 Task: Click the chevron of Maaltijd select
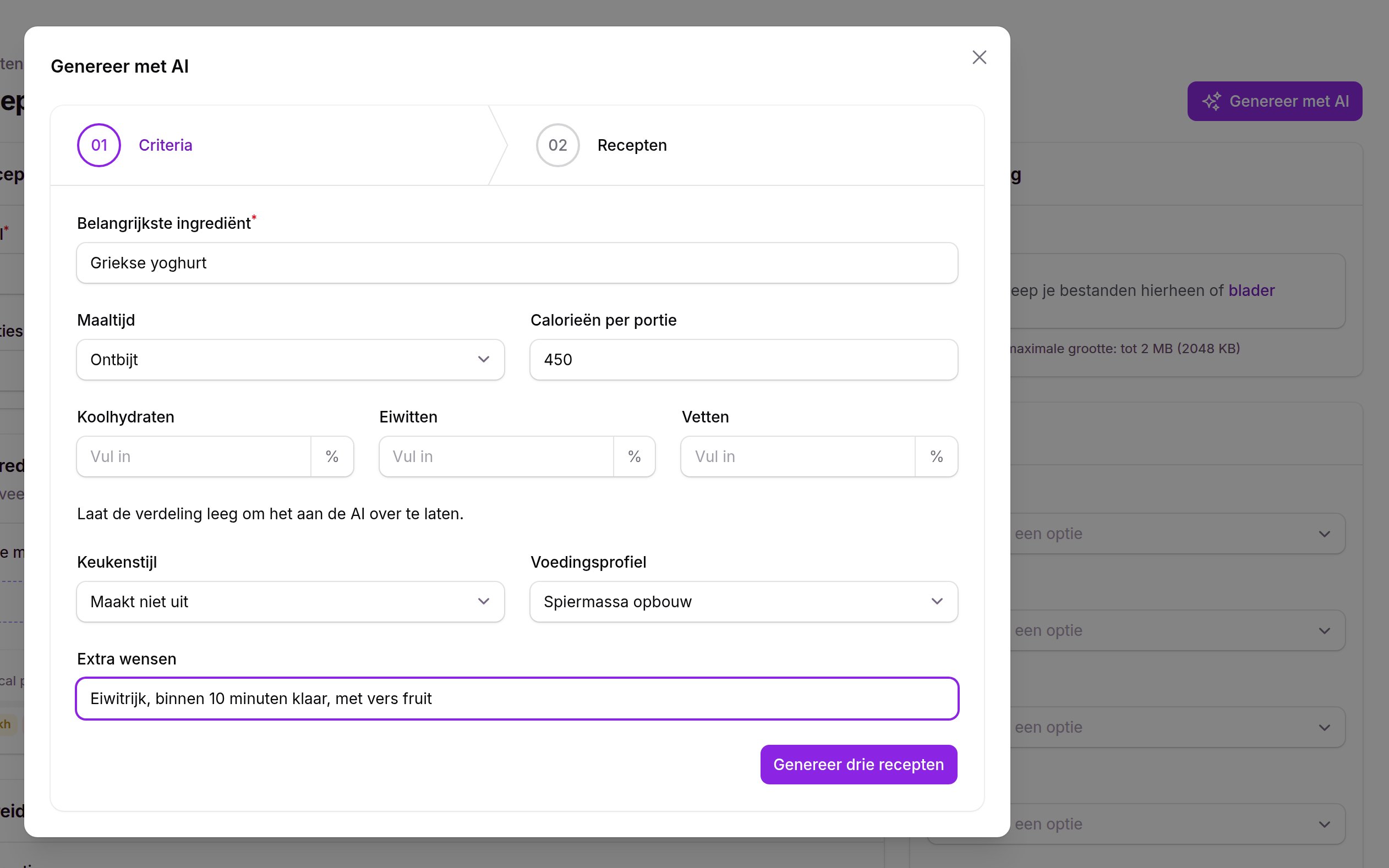tap(484, 359)
